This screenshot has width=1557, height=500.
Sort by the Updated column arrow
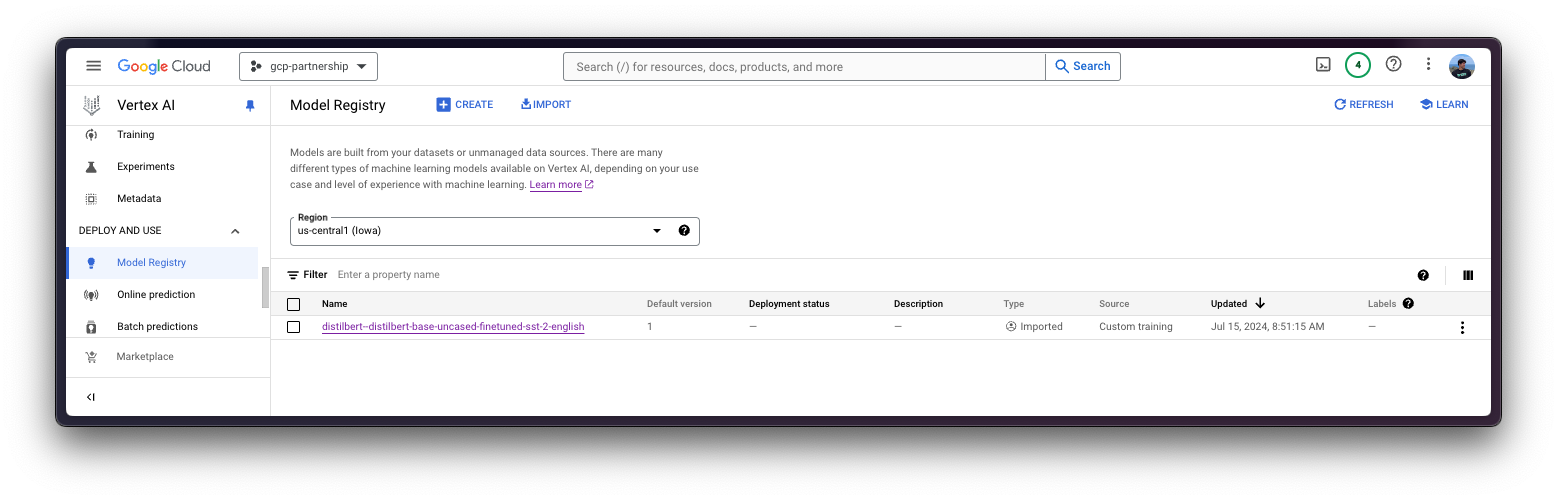[1260, 303]
